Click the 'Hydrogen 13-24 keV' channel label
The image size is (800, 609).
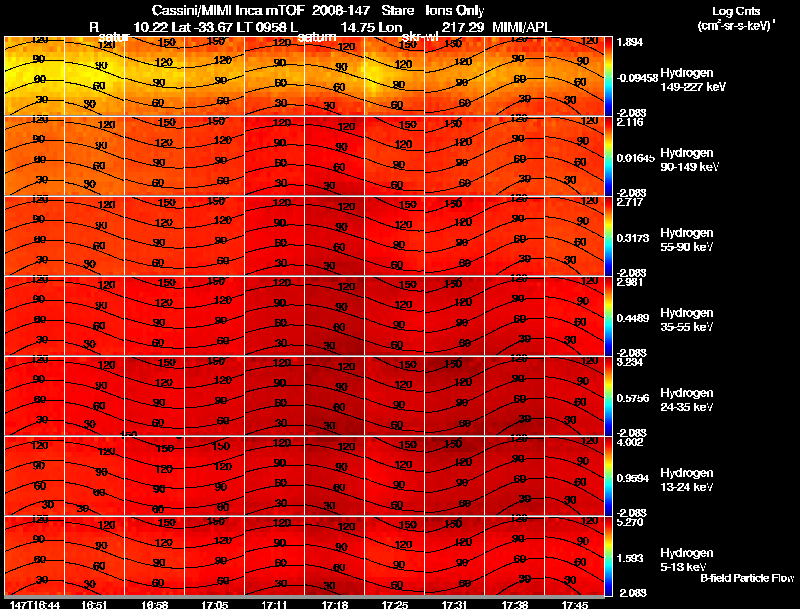click(687, 480)
